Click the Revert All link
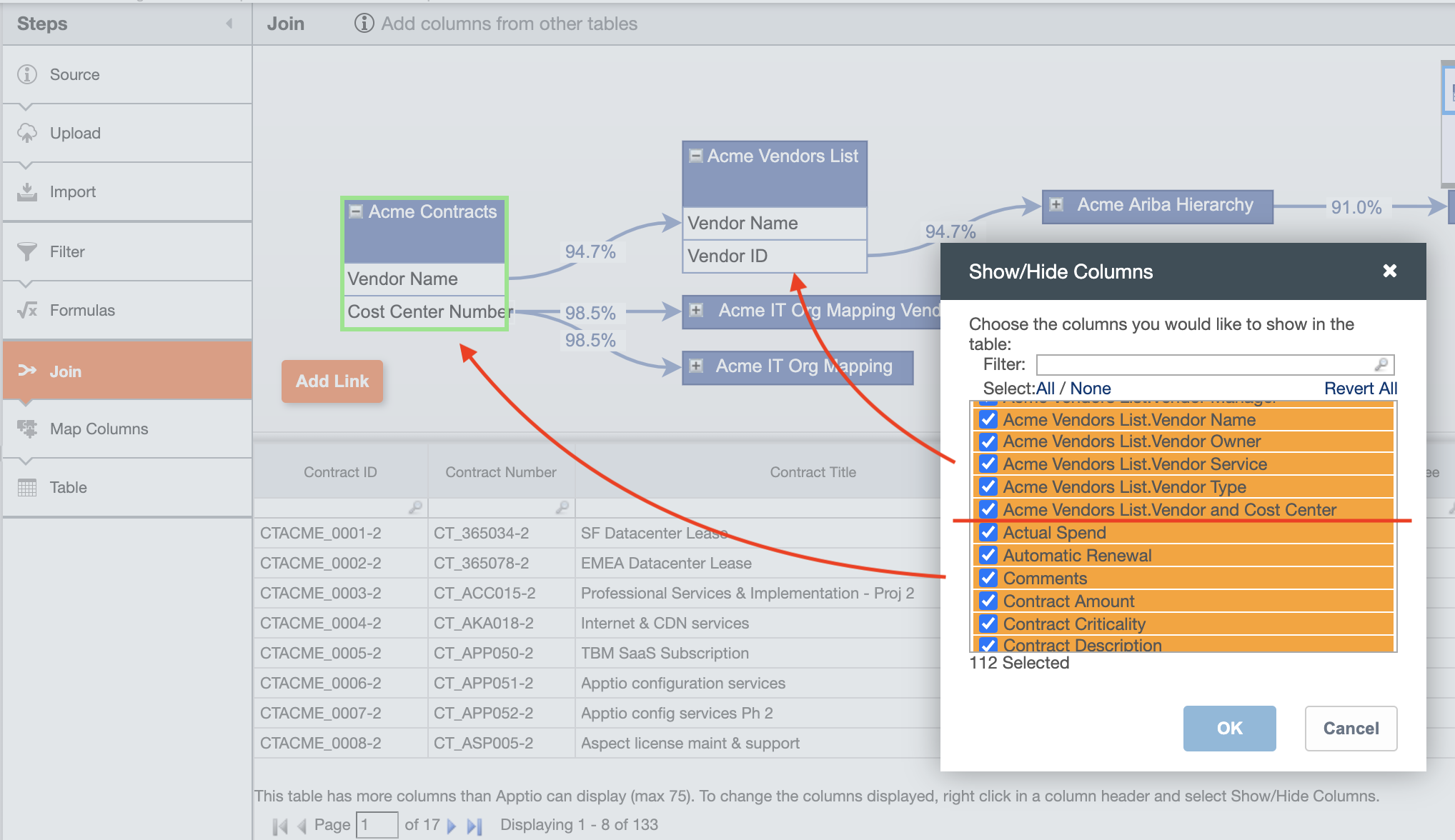This screenshot has width=1455, height=840. click(1360, 388)
